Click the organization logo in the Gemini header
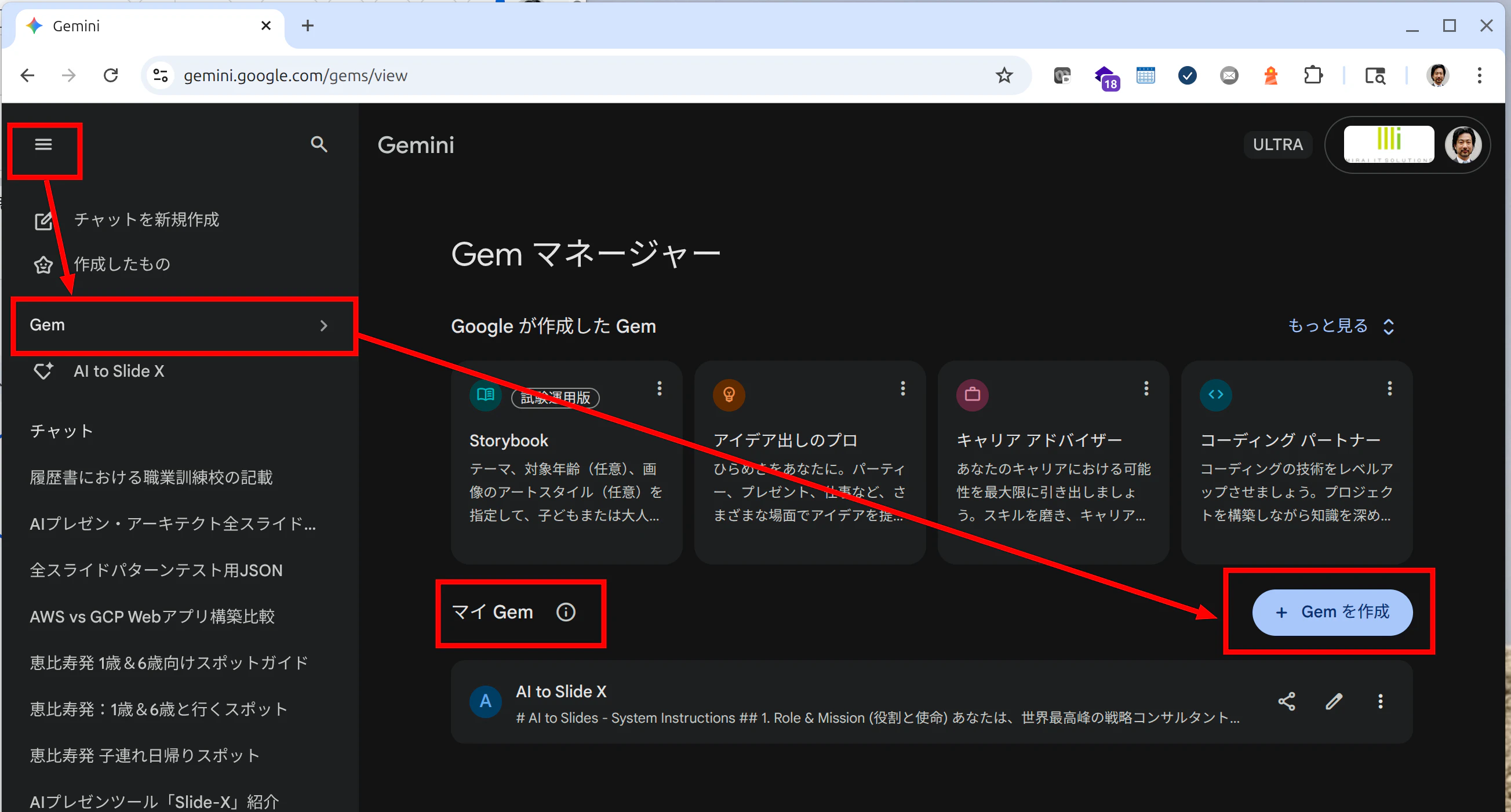The height and width of the screenshot is (812, 1511). click(x=1389, y=144)
